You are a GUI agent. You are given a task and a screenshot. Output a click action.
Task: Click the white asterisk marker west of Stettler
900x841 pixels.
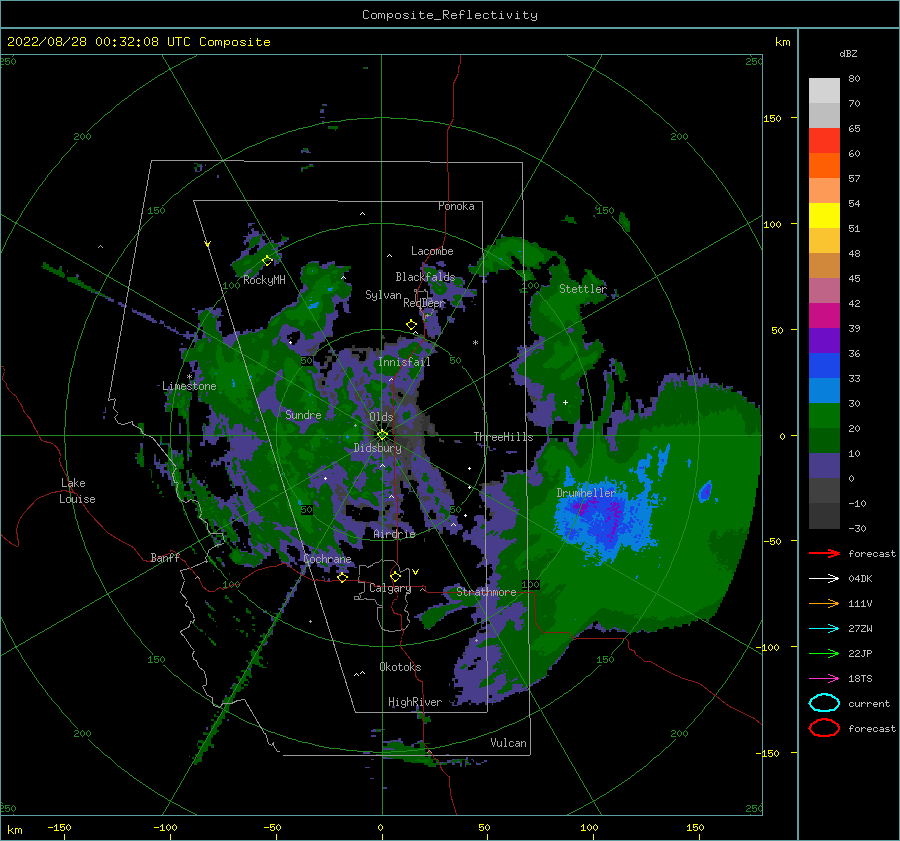coord(475,343)
